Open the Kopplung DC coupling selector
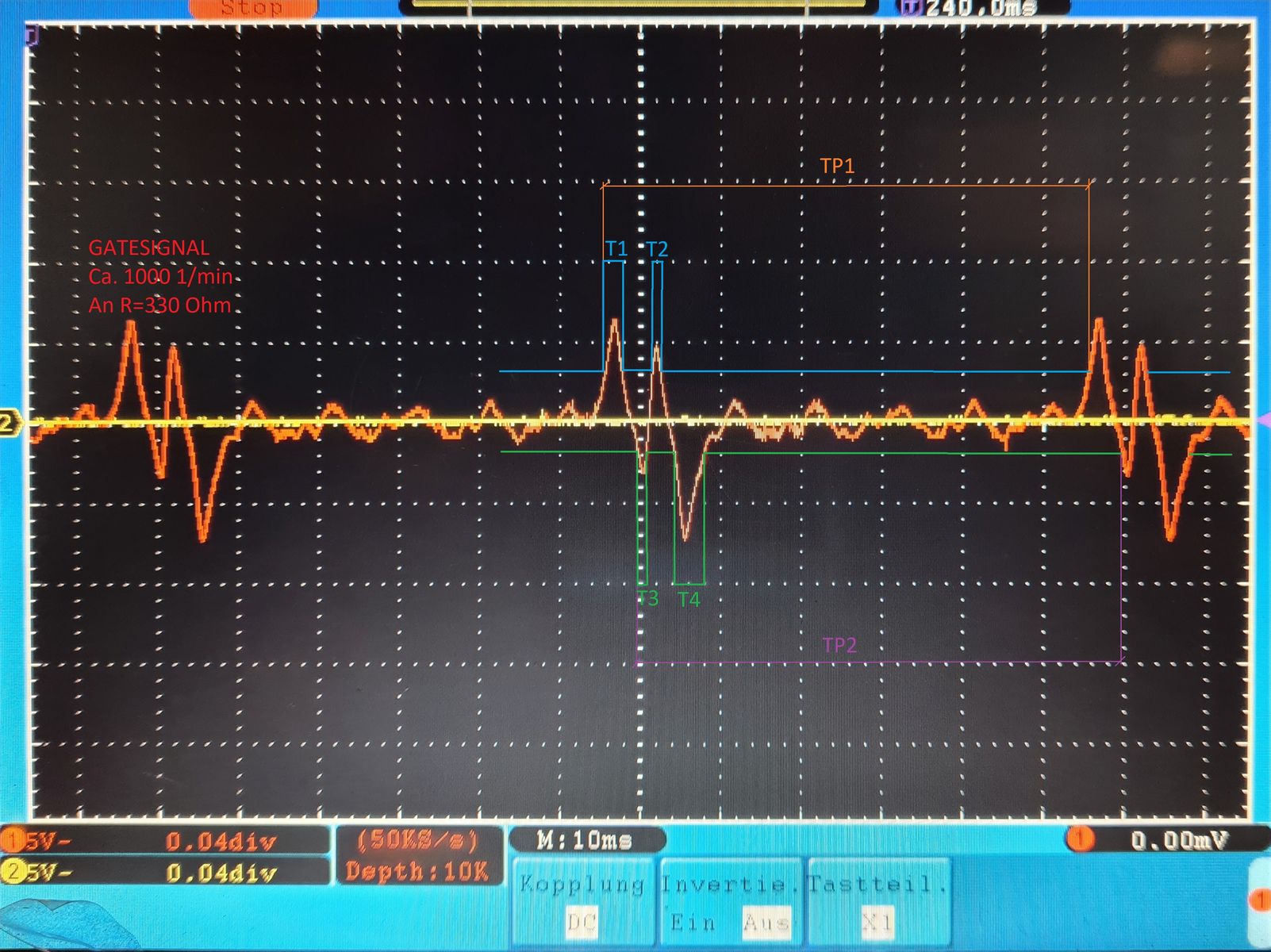 point(582,923)
